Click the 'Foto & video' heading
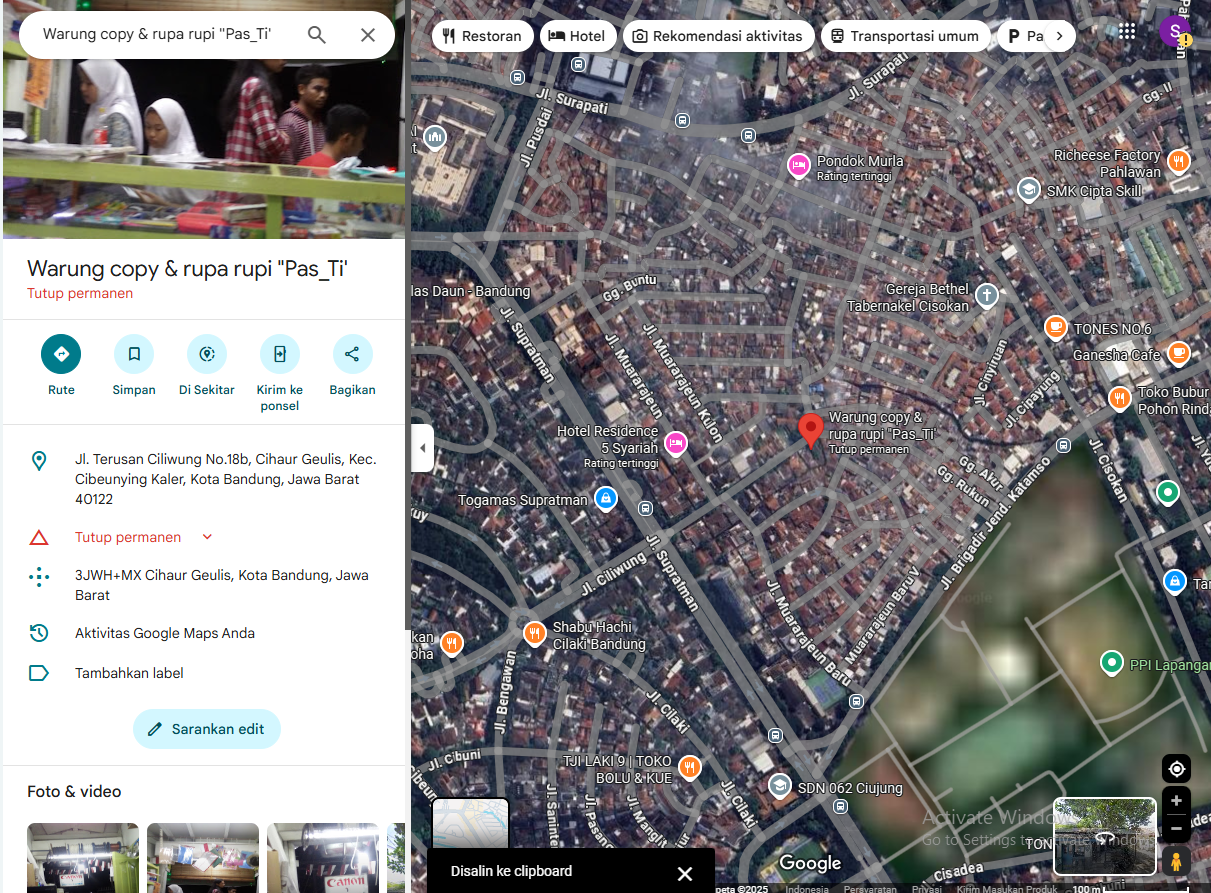This screenshot has width=1211, height=893. (74, 791)
